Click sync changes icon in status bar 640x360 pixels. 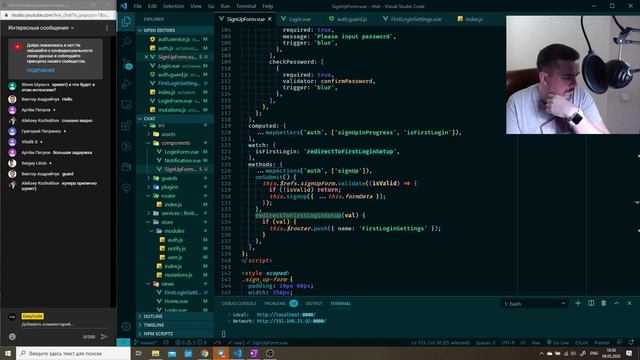pyautogui.click(x=166, y=342)
